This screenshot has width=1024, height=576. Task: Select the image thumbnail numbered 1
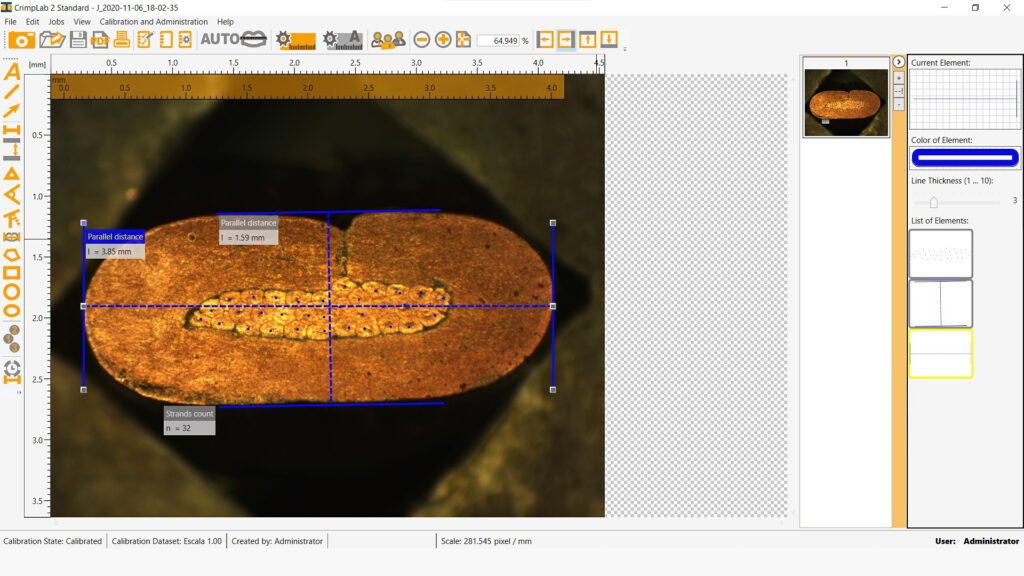click(x=846, y=101)
